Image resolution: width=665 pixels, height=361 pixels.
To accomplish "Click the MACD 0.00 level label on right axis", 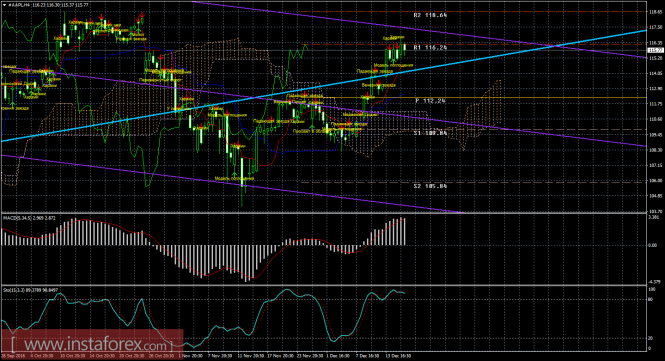I will 653,245.
